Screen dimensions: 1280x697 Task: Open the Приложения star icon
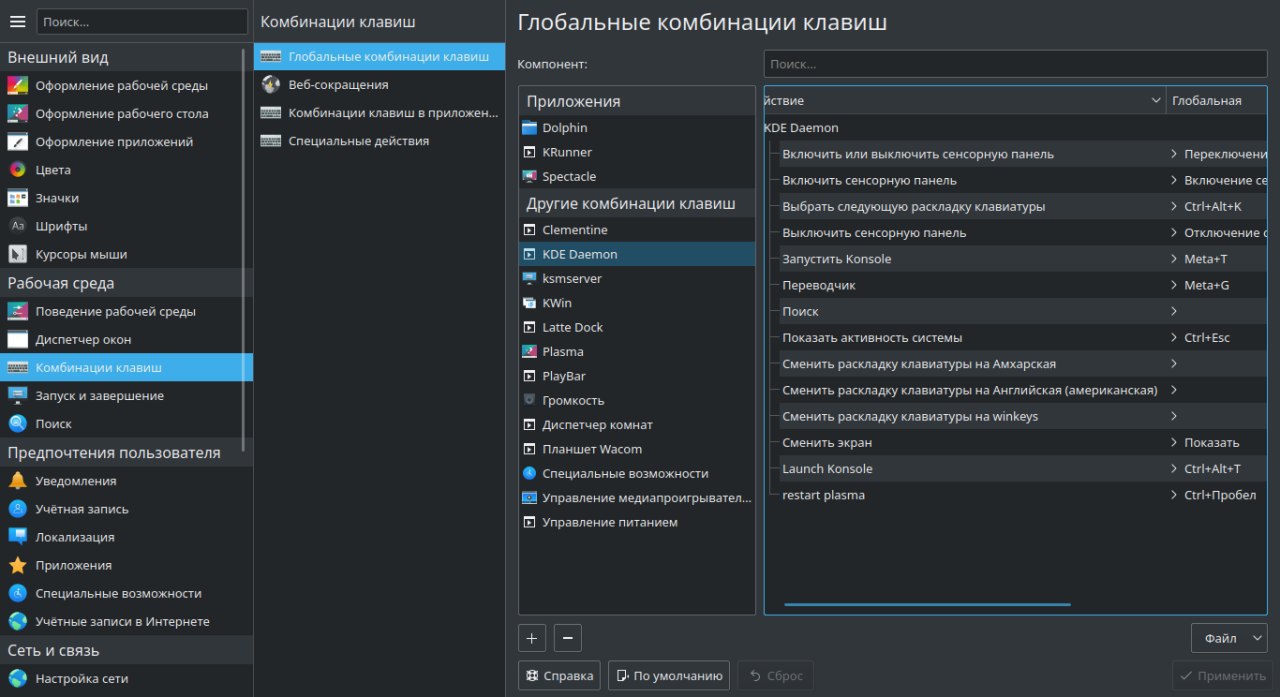[x=17, y=565]
